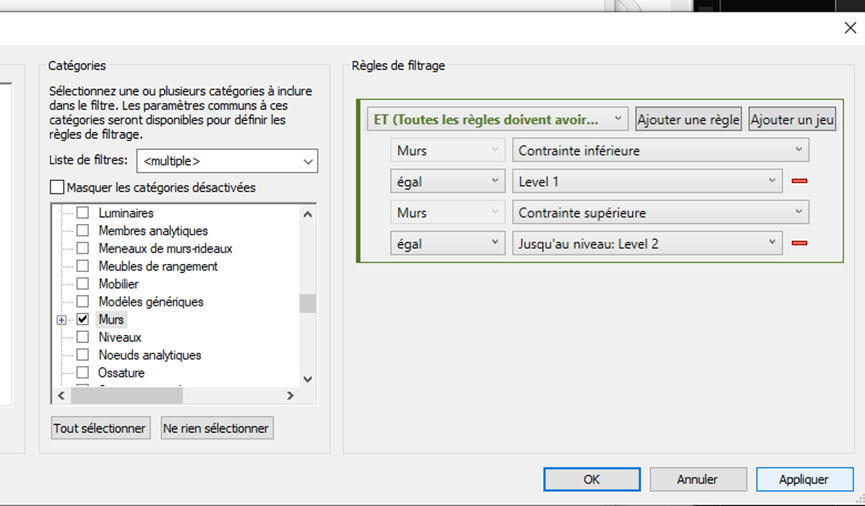
Task: Click the category list scroll down arrow
Action: (308, 379)
